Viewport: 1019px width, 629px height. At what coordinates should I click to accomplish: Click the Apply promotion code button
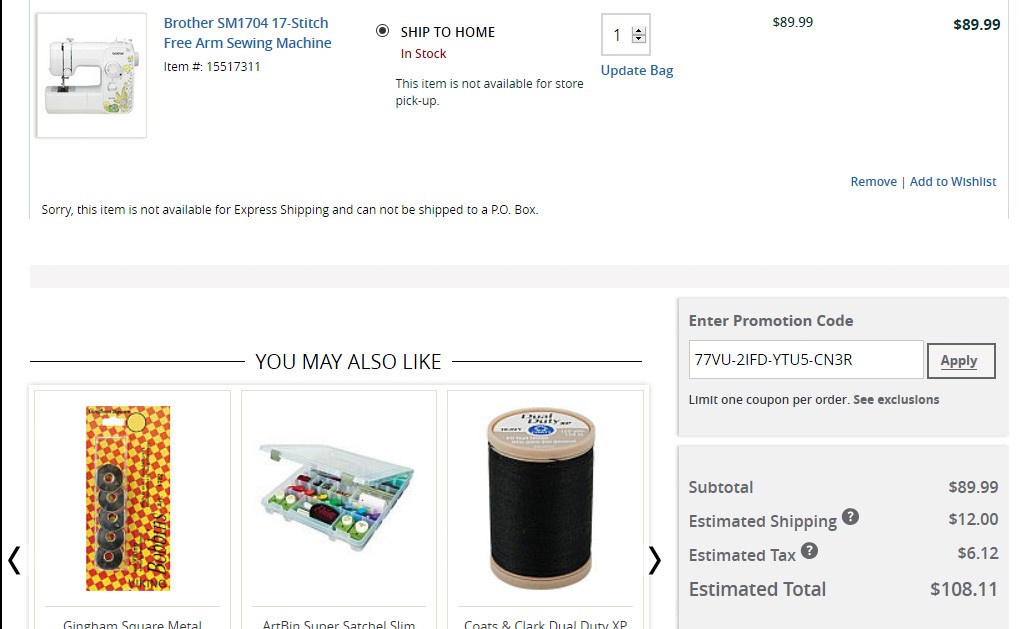(x=960, y=361)
